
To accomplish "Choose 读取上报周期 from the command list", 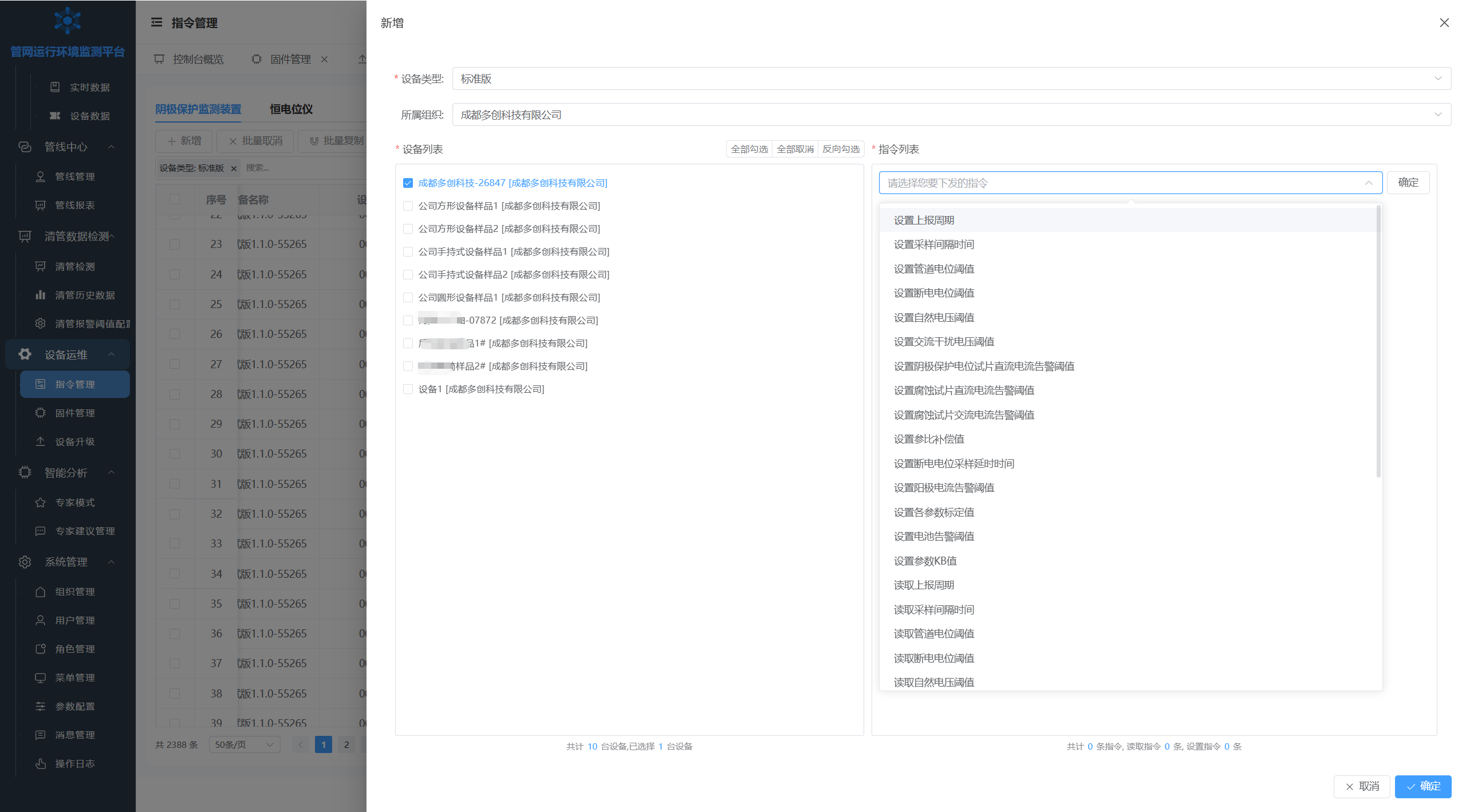I will click(x=1128, y=585).
